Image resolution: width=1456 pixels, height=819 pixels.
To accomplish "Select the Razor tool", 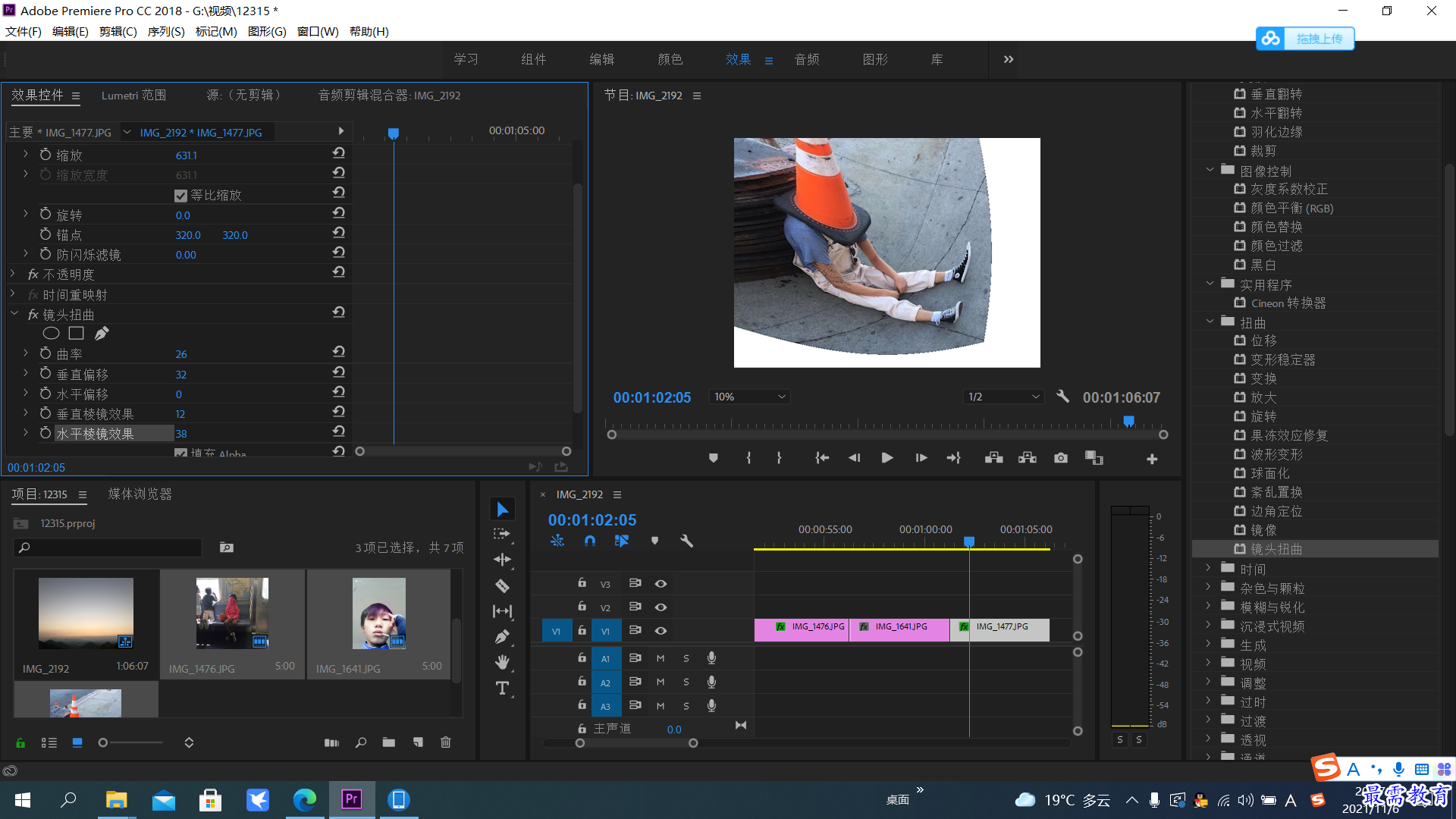I will coord(502,585).
